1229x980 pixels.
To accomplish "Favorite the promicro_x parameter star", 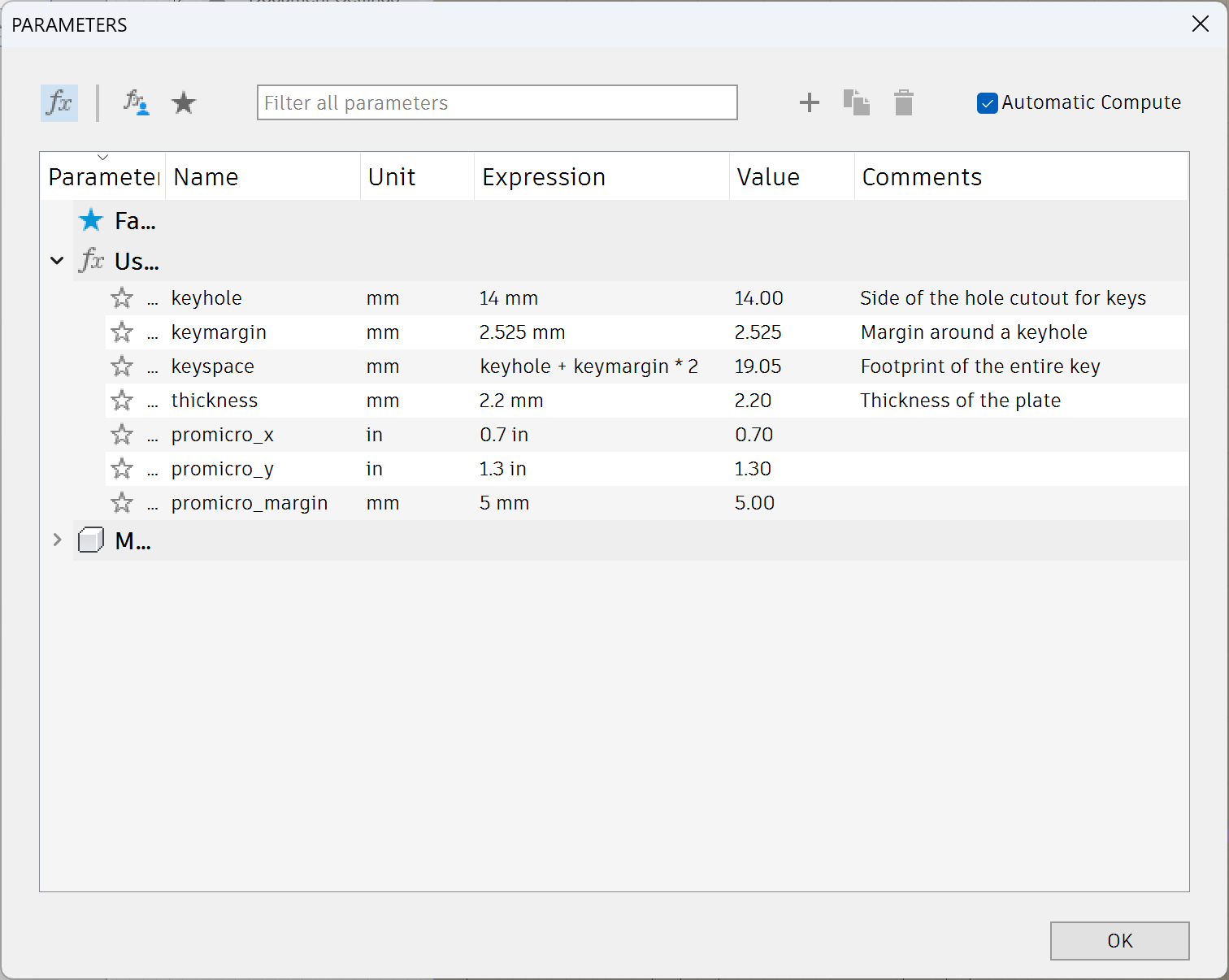I will point(122,435).
